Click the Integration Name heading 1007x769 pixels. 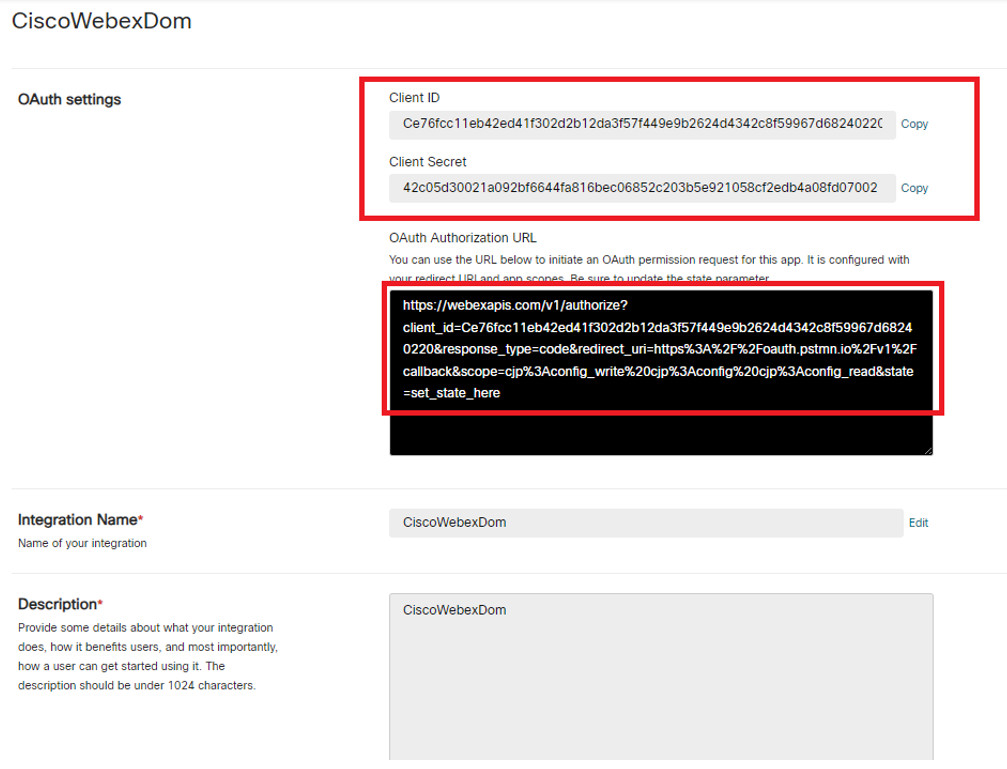(x=80, y=520)
